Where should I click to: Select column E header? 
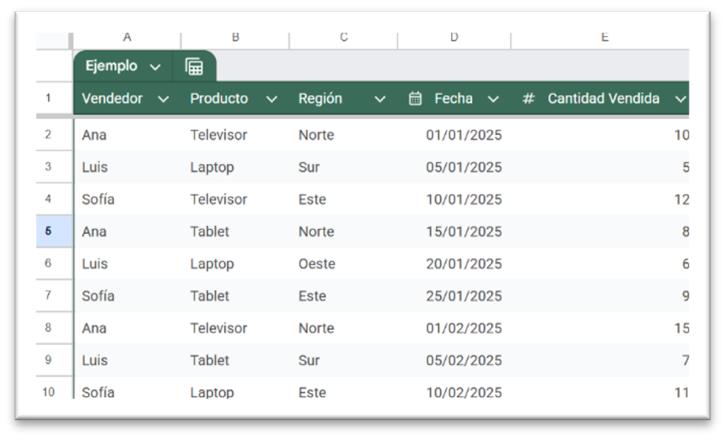[x=604, y=38]
